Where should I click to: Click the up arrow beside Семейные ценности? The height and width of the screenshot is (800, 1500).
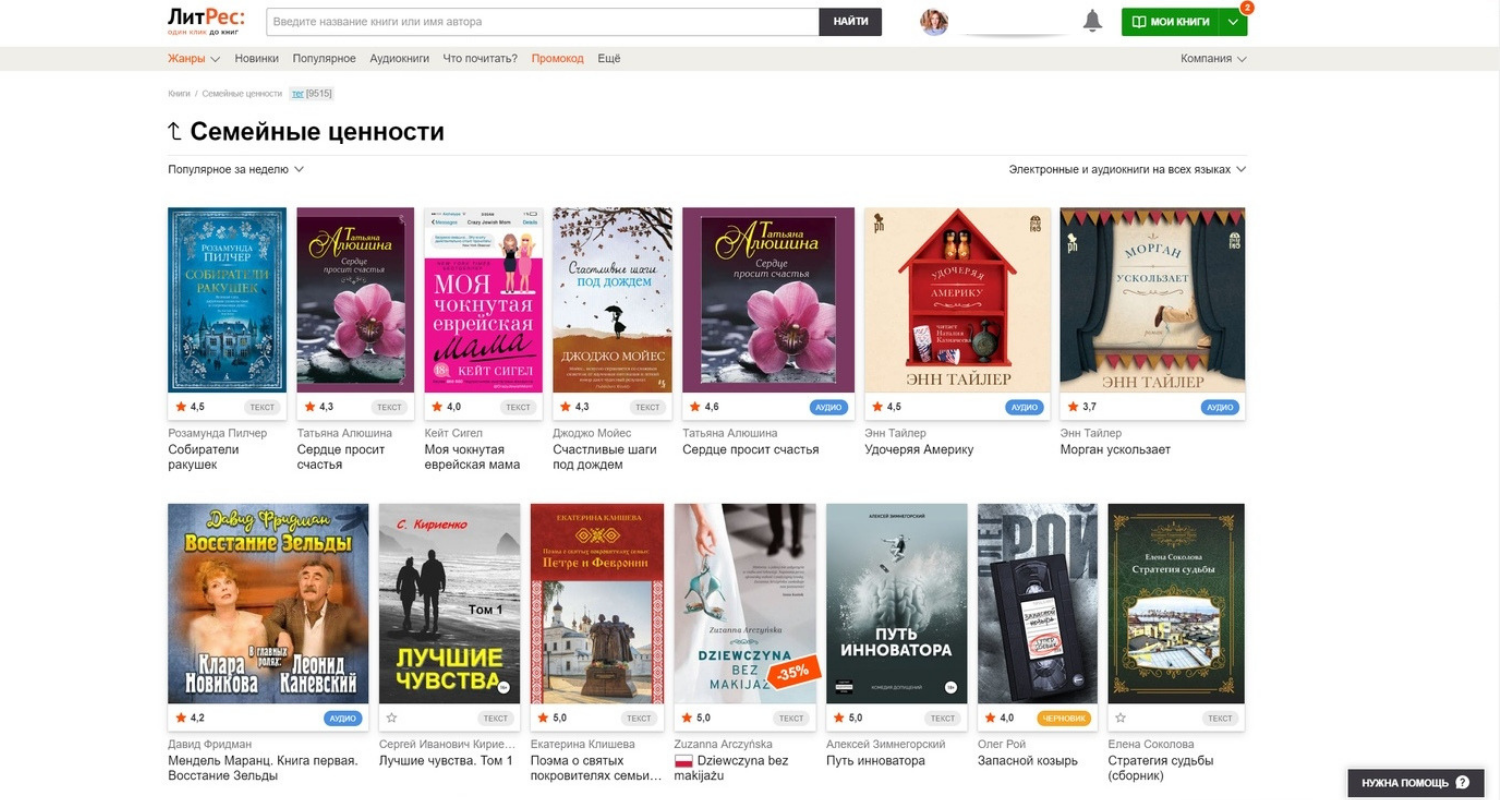pyautogui.click(x=174, y=132)
